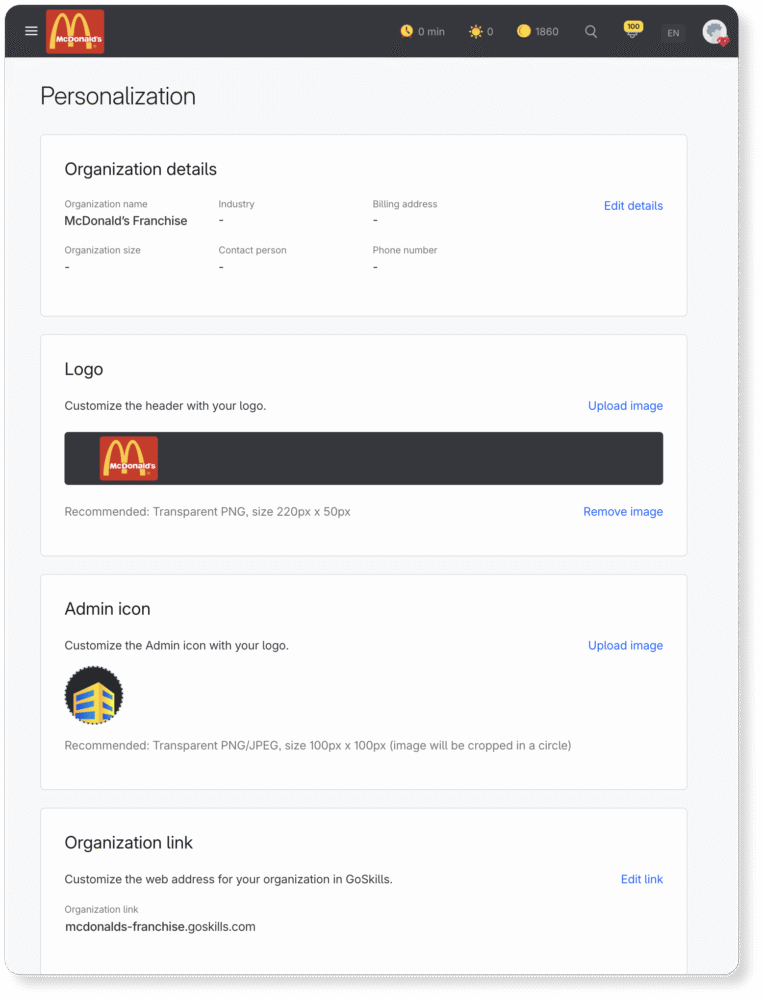Click Upload image for the Admin icon
763x999 pixels.
(x=625, y=645)
